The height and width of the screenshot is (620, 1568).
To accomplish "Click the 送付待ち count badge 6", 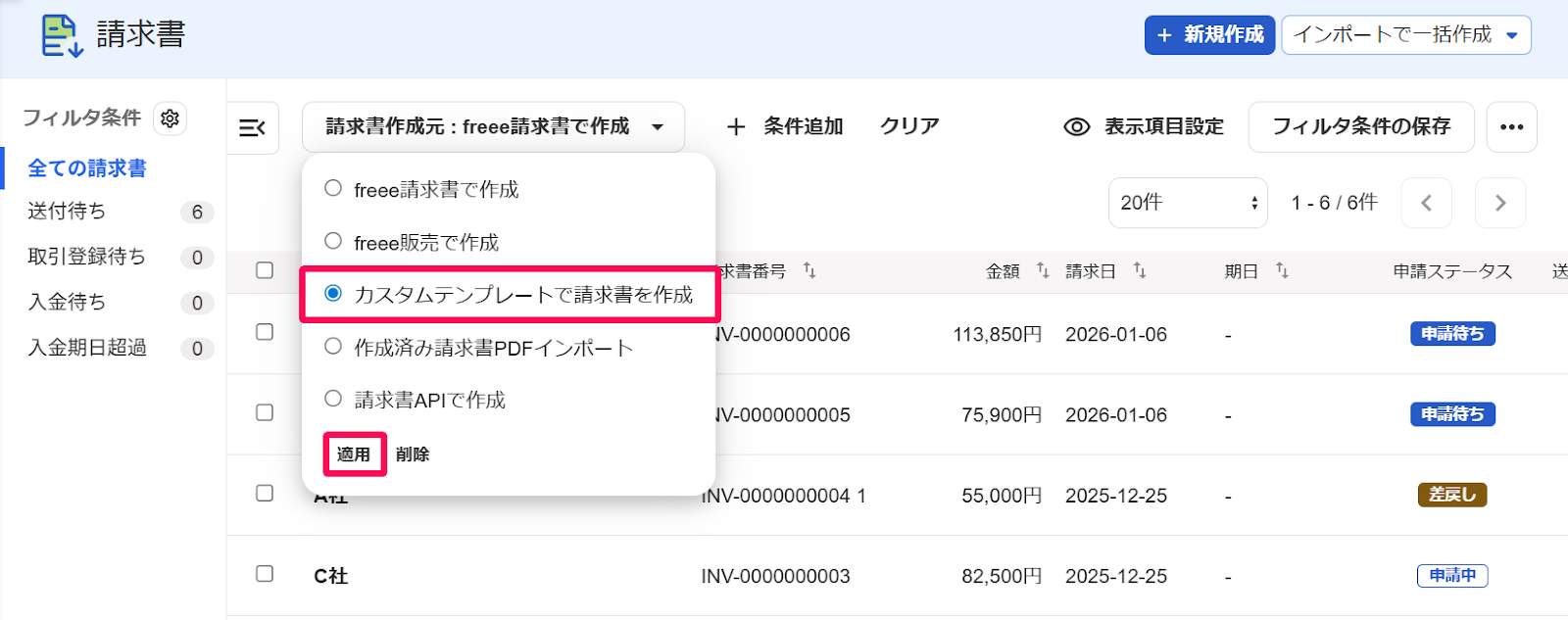I will (197, 213).
